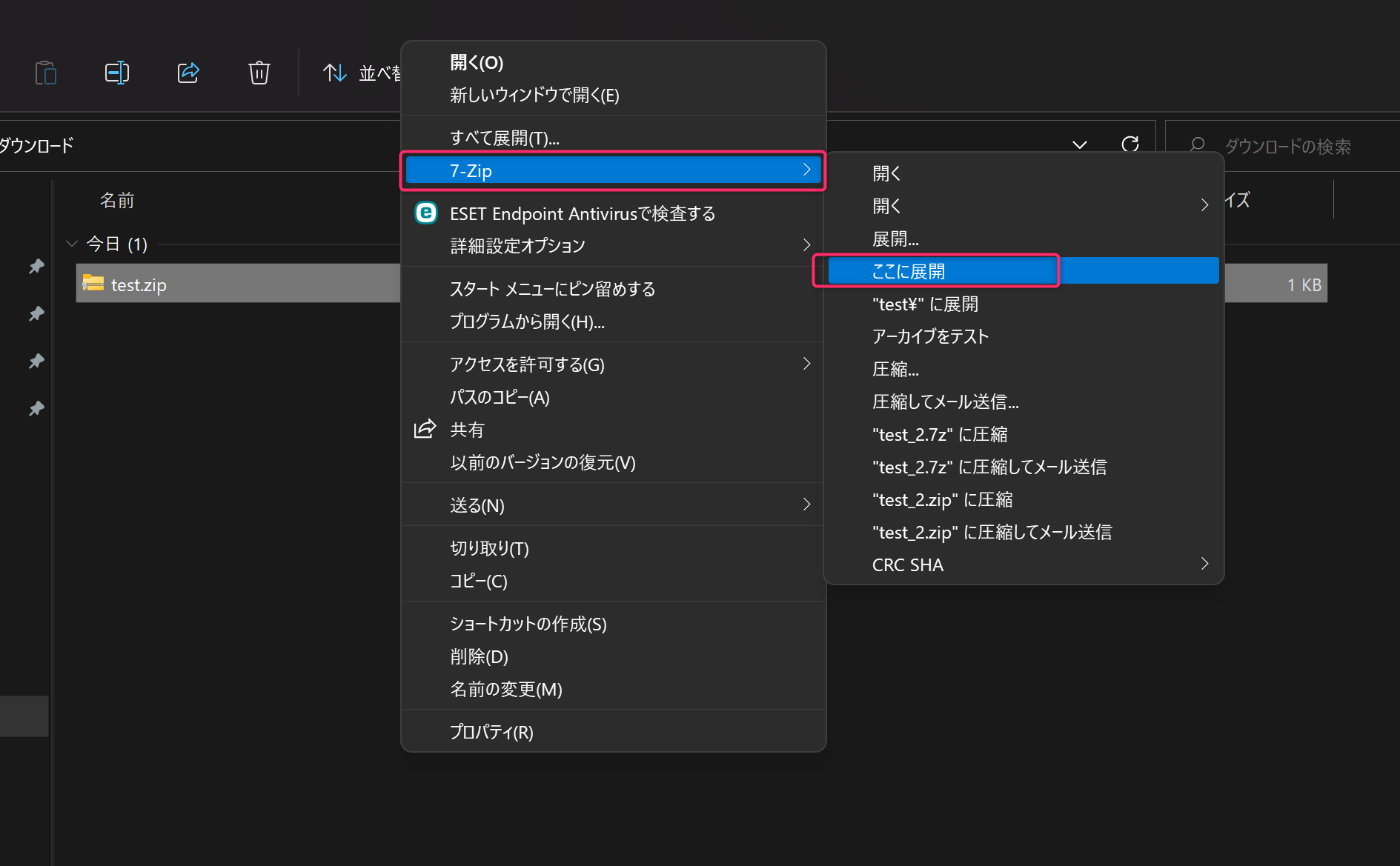Choose "test¥" に展開 option
The height and width of the screenshot is (866, 1400).
click(925, 304)
